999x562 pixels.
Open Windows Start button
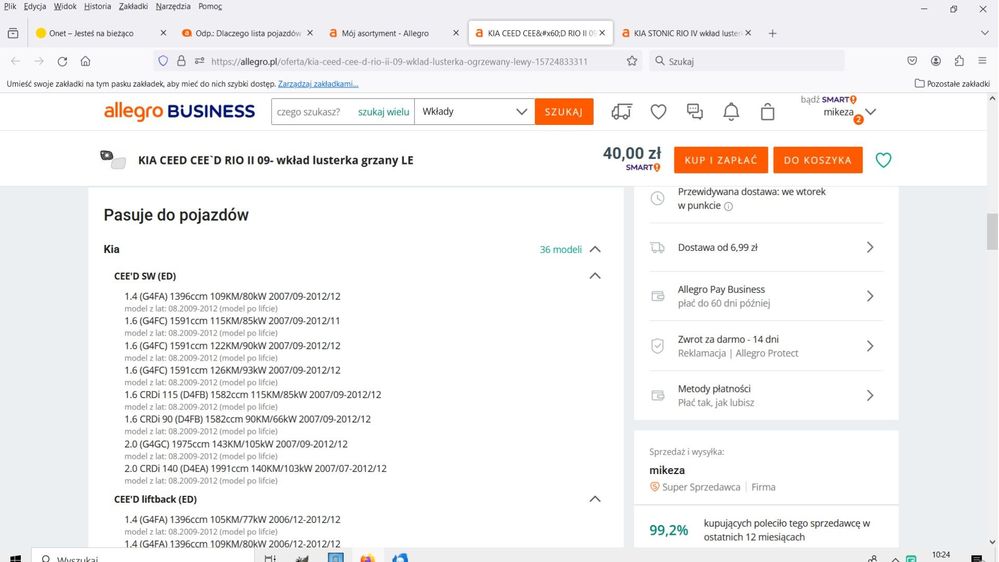(x=15, y=558)
